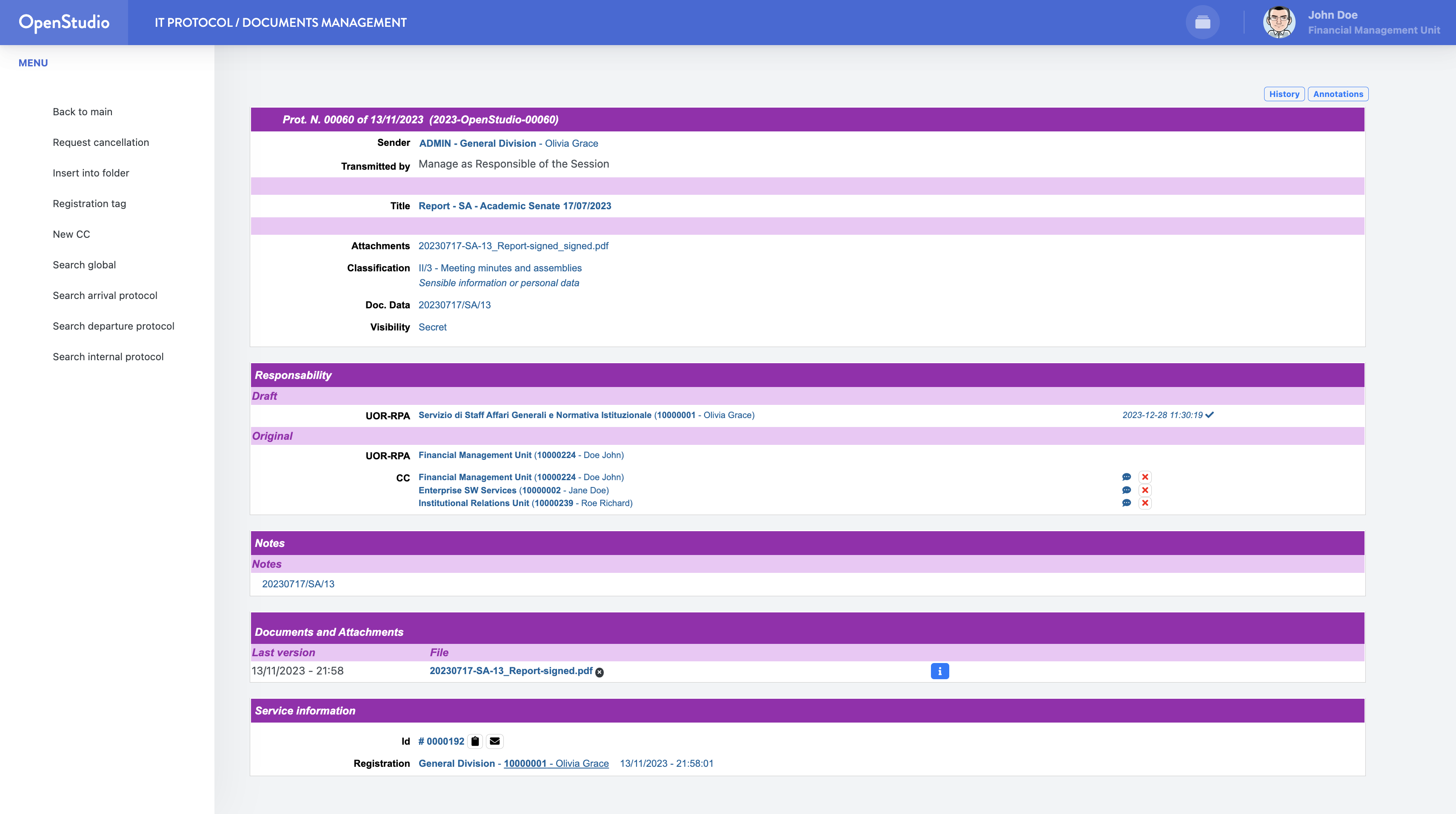Open Search internal protocol
Screen dimensions: 1456x814
click(108, 357)
